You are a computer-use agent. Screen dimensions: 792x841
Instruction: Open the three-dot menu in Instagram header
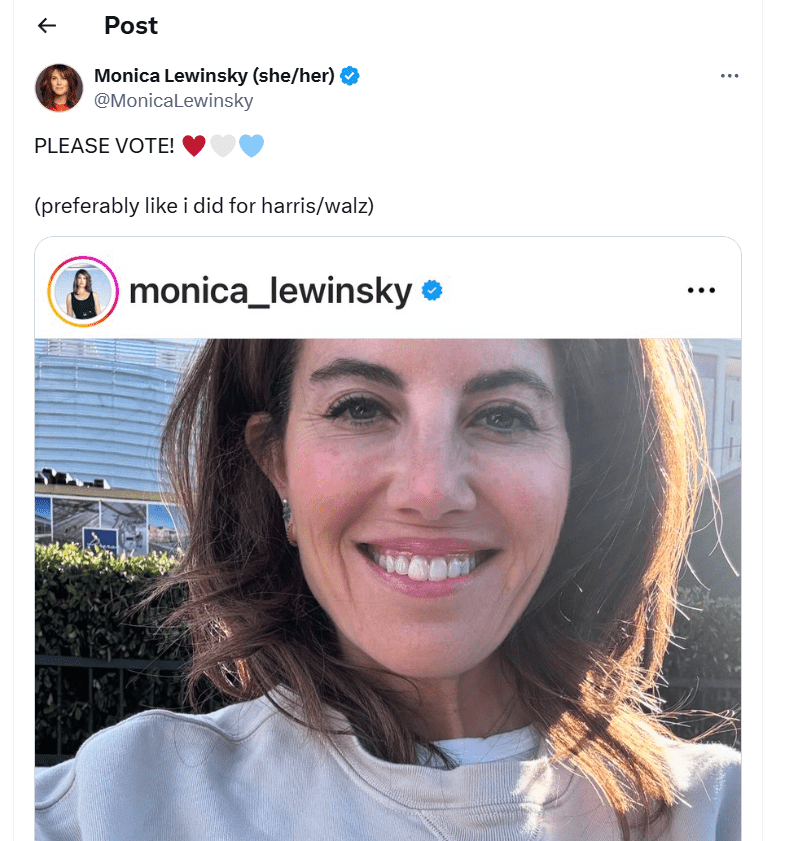coord(701,291)
